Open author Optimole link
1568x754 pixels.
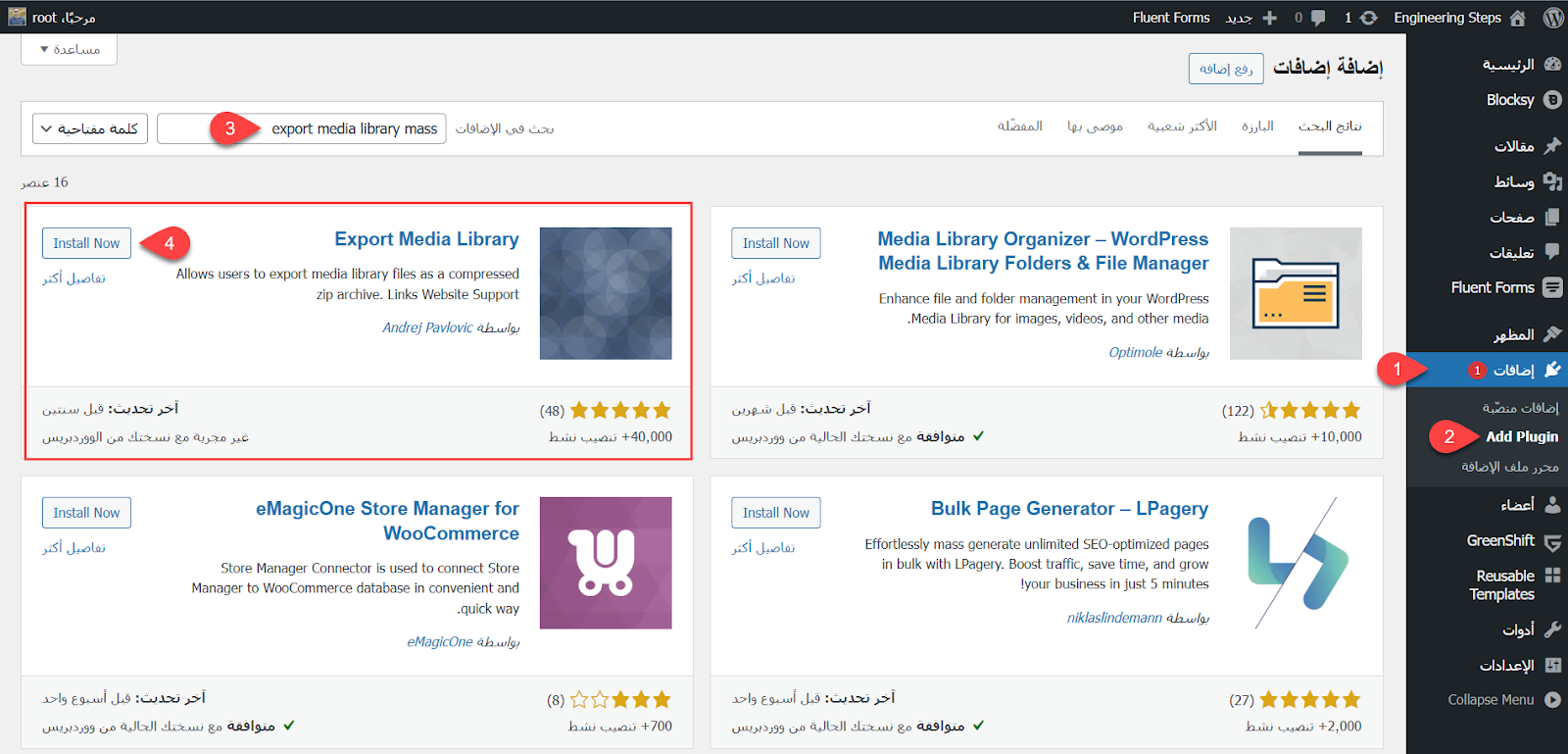(1135, 352)
